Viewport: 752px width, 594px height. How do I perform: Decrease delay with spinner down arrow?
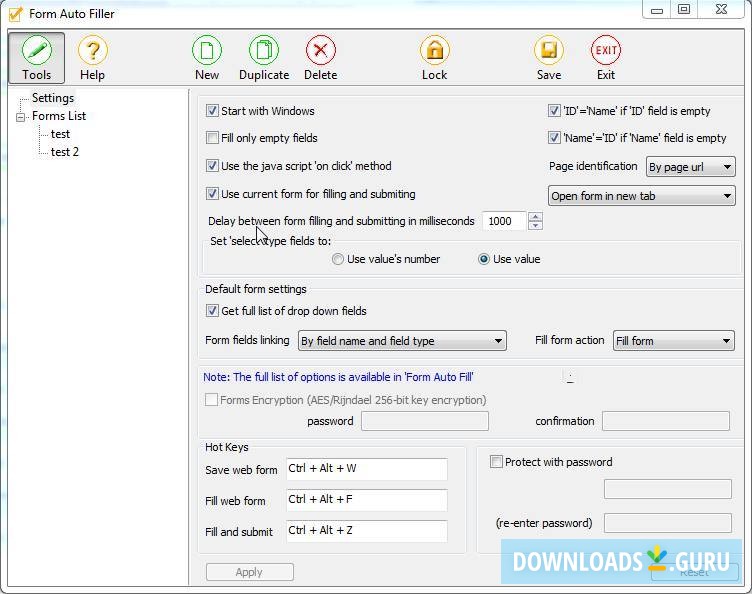[x=535, y=226]
